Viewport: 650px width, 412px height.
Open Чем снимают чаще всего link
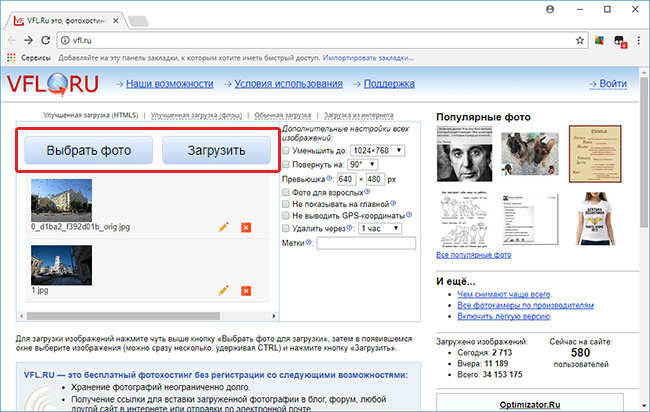click(x=504, y=294)
